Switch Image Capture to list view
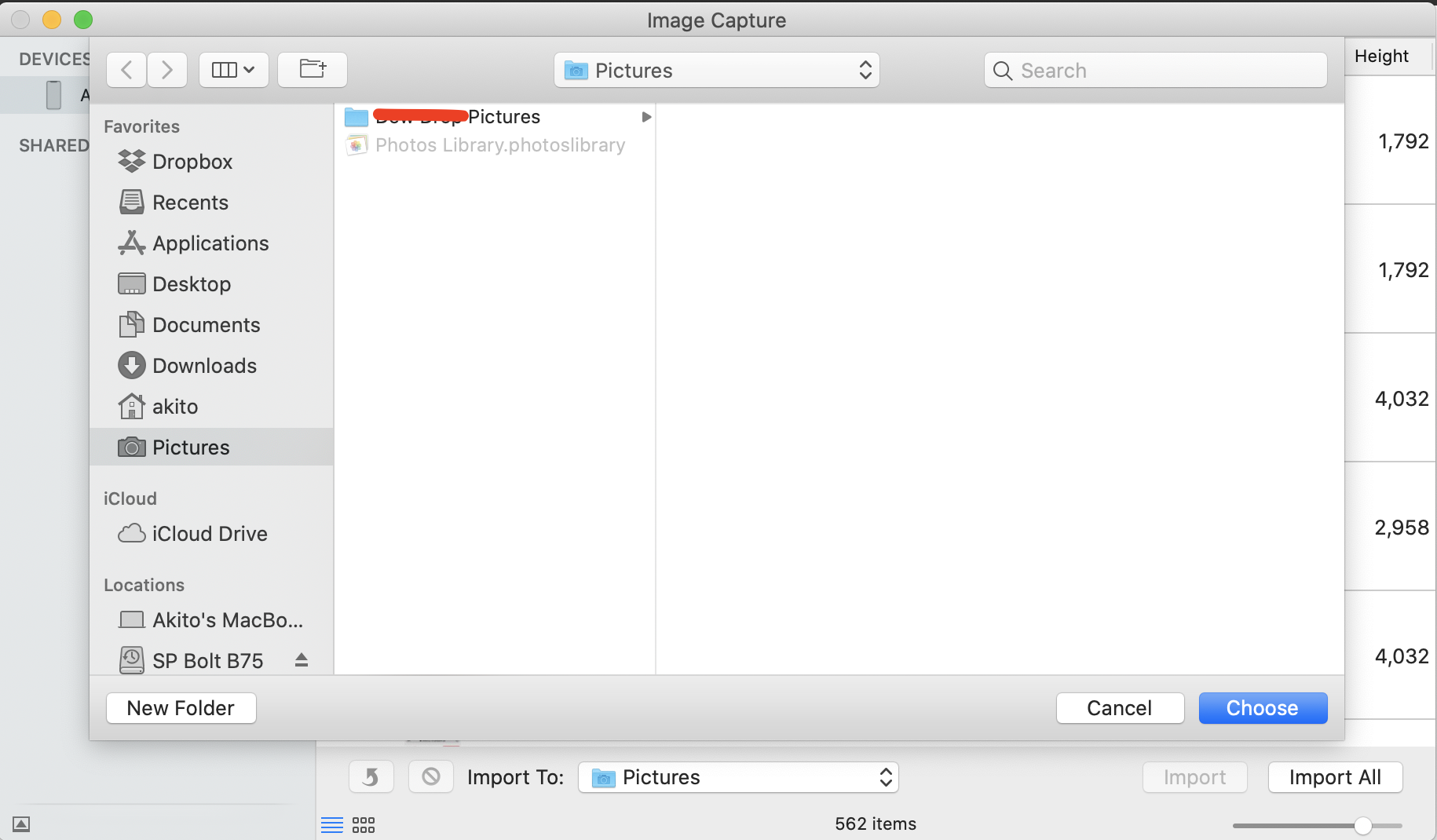Viewport: 1437px width, 840px height. (x=332, y=824)
